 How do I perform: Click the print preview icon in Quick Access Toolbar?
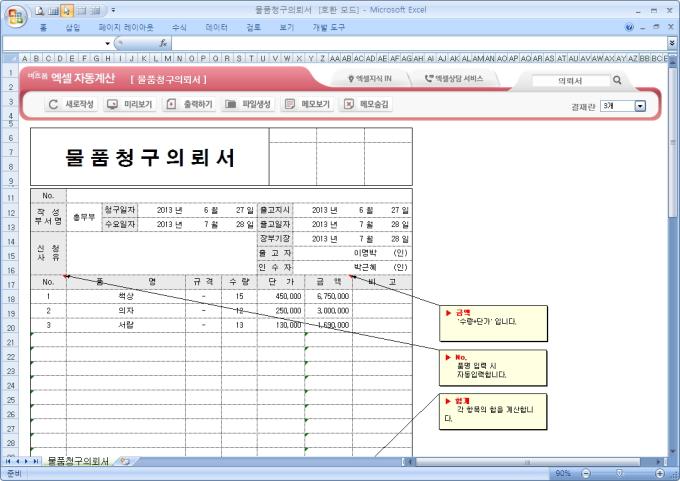click(40, 10)
